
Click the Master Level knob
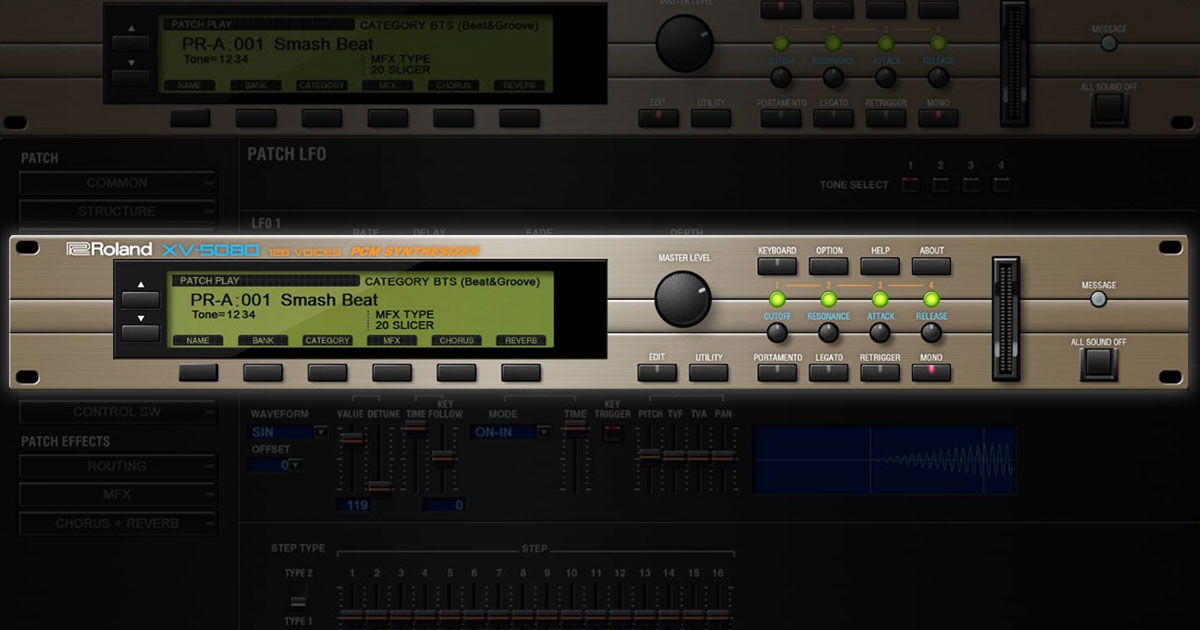point(683,300)
